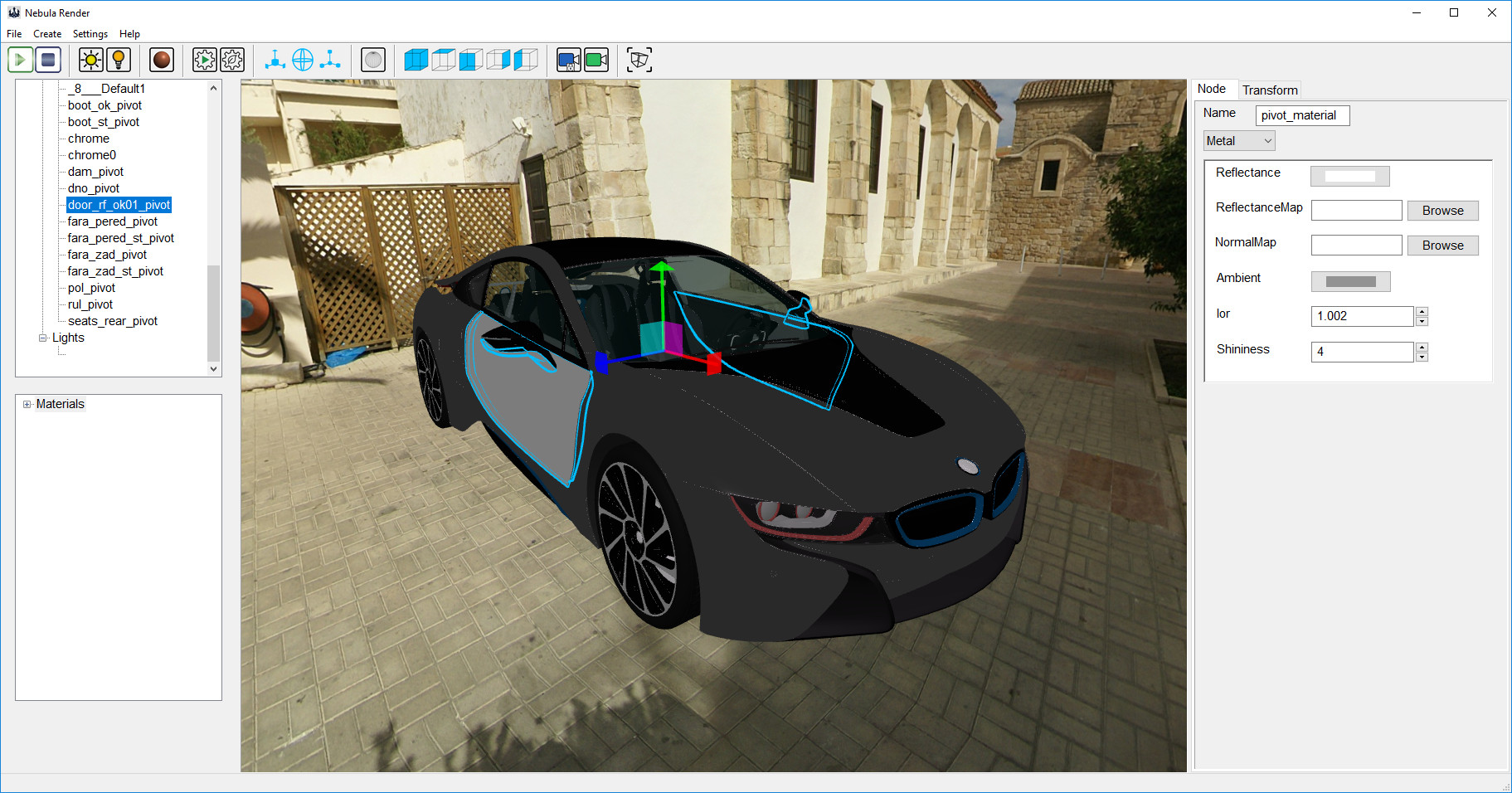Open the gear with play arrow settings
Viewport: 1512px width, 793px height.
tap(205, 60)
